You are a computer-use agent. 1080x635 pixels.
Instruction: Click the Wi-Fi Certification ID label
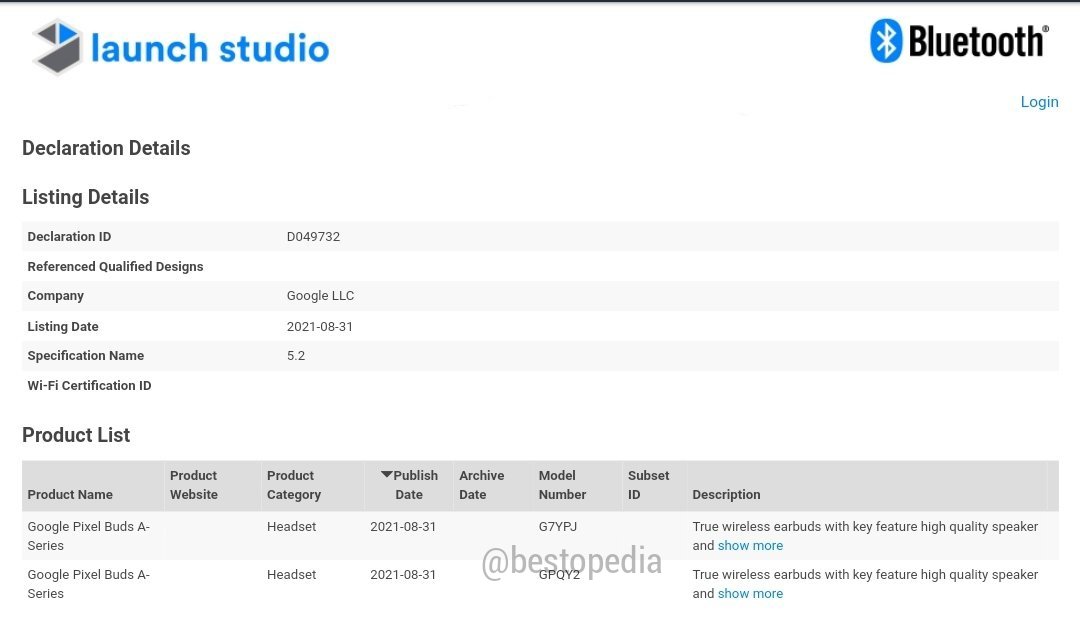coord(89,386)
